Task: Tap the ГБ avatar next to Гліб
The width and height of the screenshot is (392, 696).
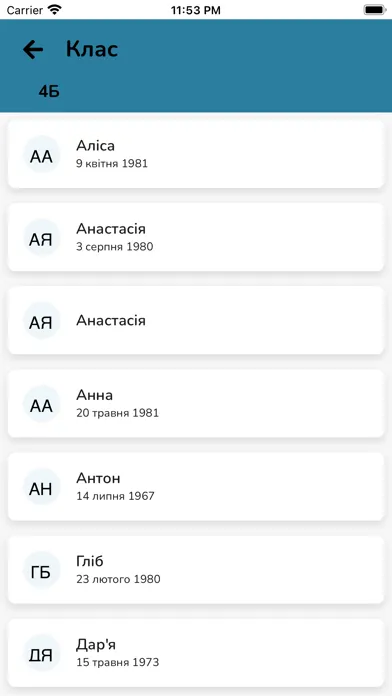Action: [41, 570]
